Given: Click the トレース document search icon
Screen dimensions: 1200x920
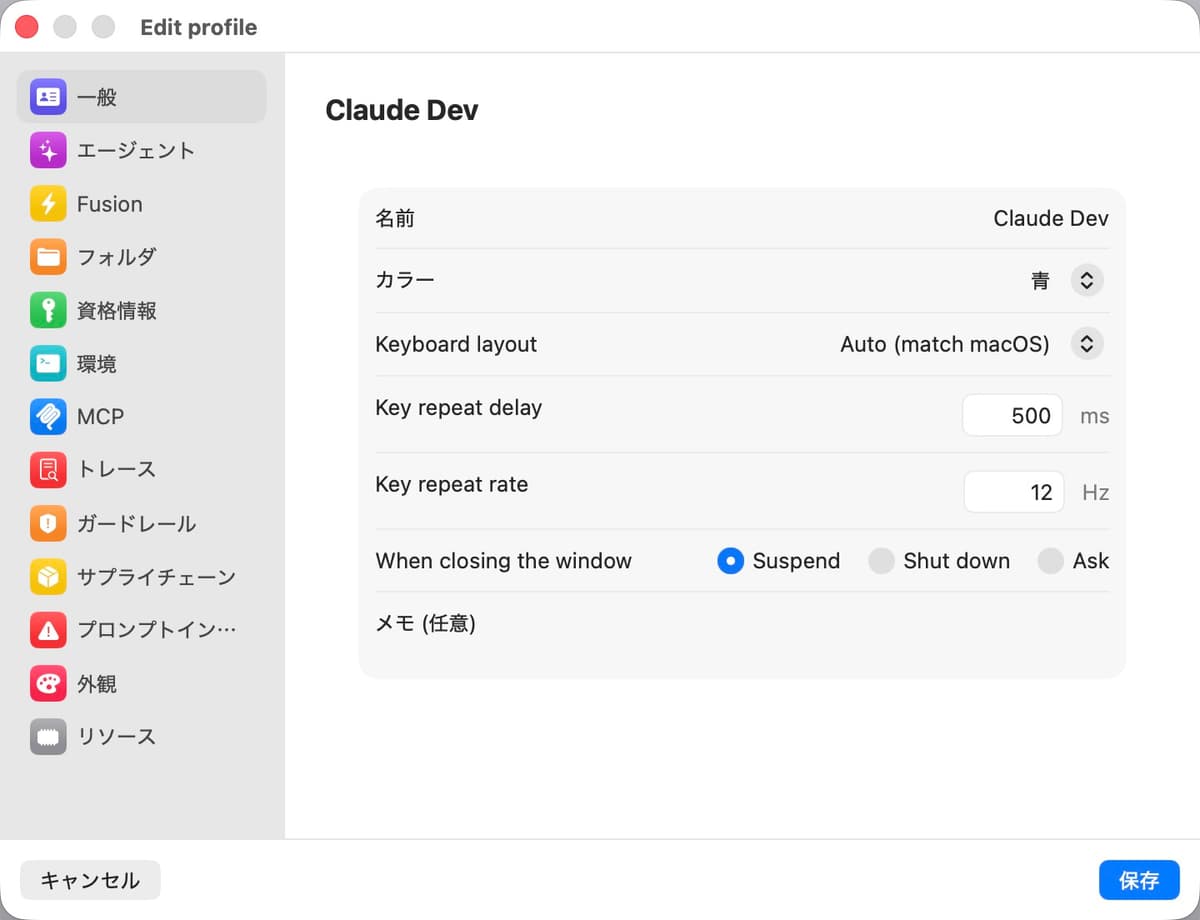Looking at the screenshot, I should pos(48,470).
